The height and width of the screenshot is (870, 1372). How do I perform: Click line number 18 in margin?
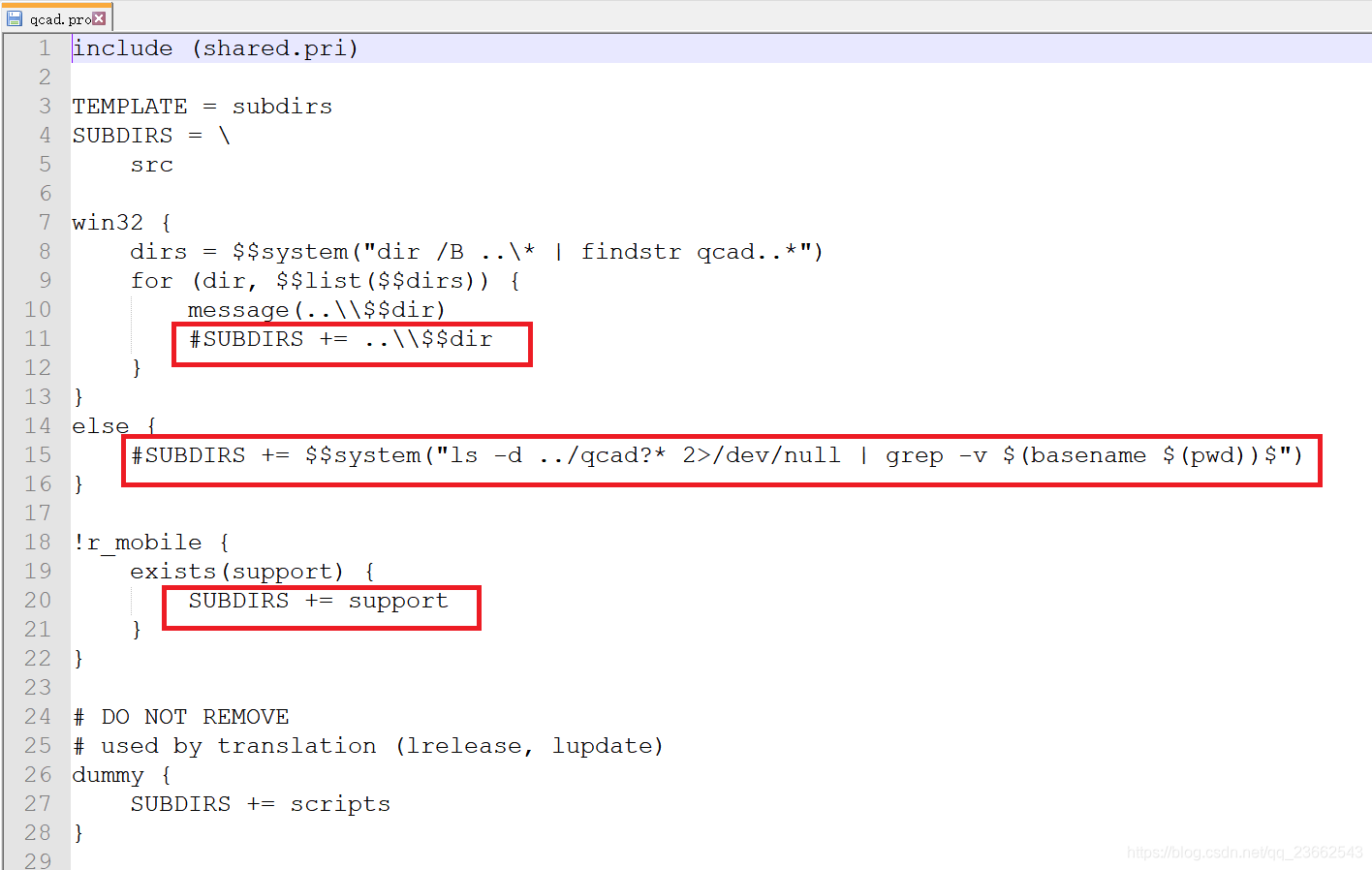[x=38, y=543]
